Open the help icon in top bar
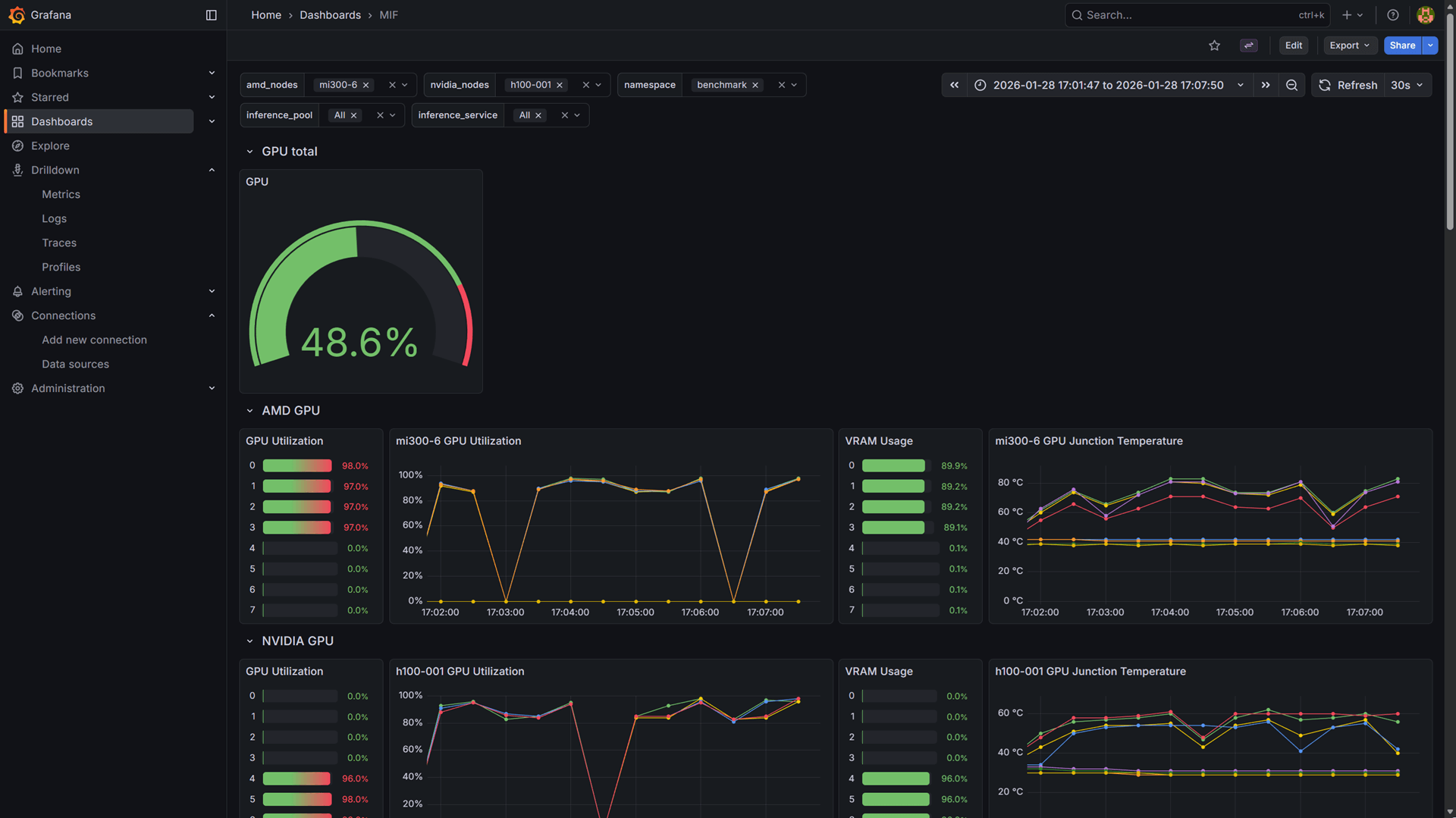The image size is (1456, 818). (1392, 14)
